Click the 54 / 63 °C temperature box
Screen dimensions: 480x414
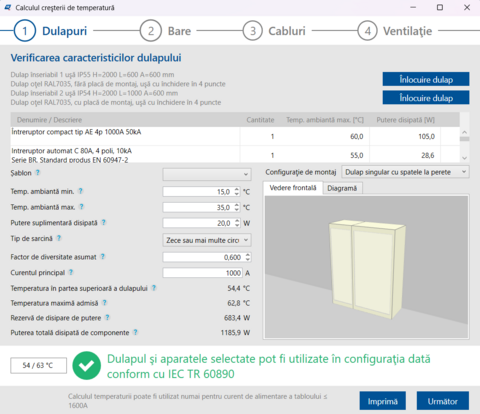(38, 365)
